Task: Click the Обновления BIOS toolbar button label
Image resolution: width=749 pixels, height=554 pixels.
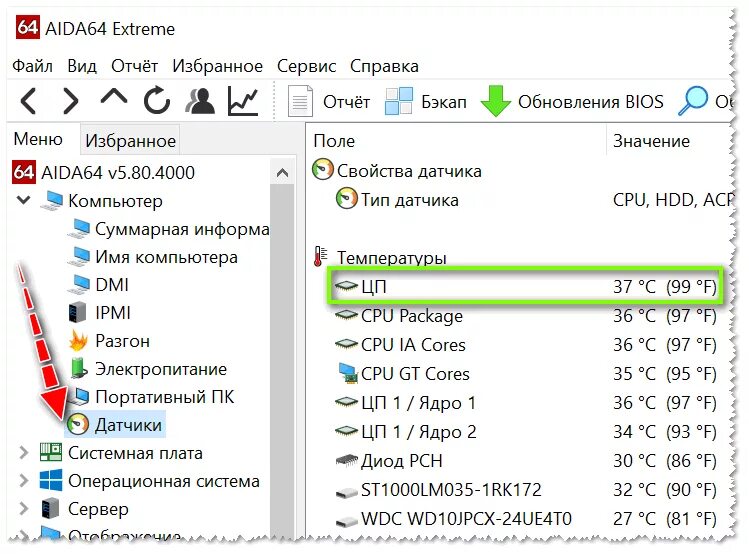Action: pos(591,102)
